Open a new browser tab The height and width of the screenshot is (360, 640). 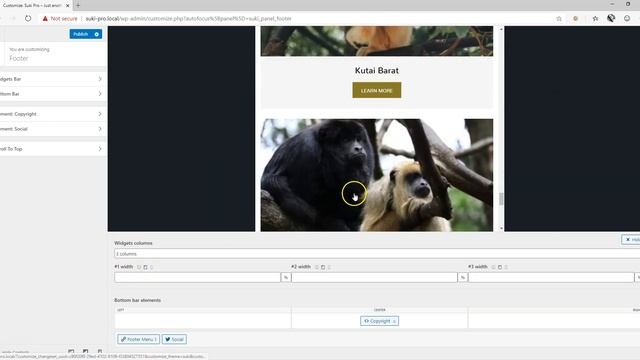(x=78, y=5)
